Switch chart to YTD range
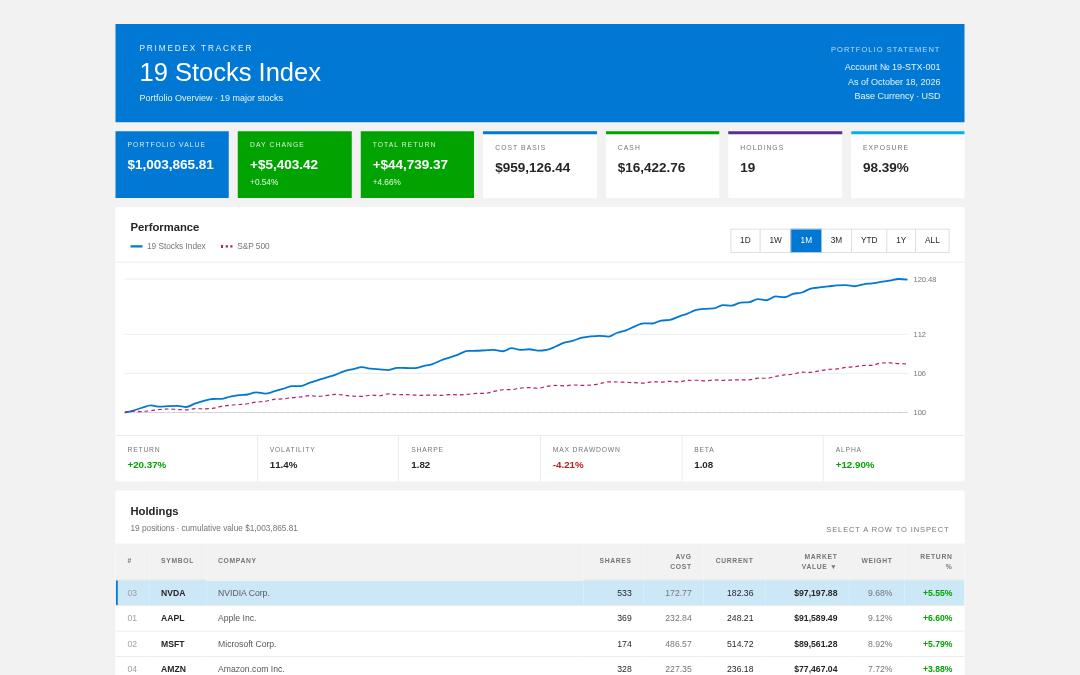The height and width of the screenshot is (675, 1080). pyautogui.click(x=869, y=240)
